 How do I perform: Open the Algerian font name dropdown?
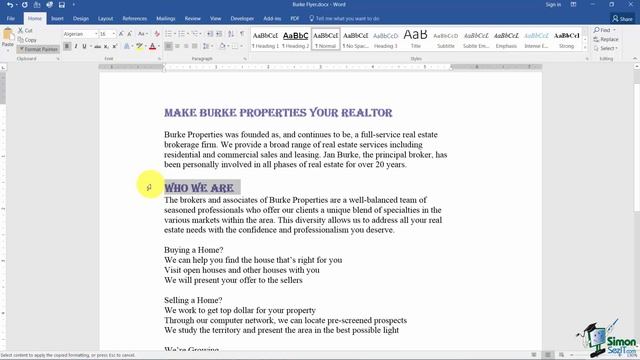96,34
